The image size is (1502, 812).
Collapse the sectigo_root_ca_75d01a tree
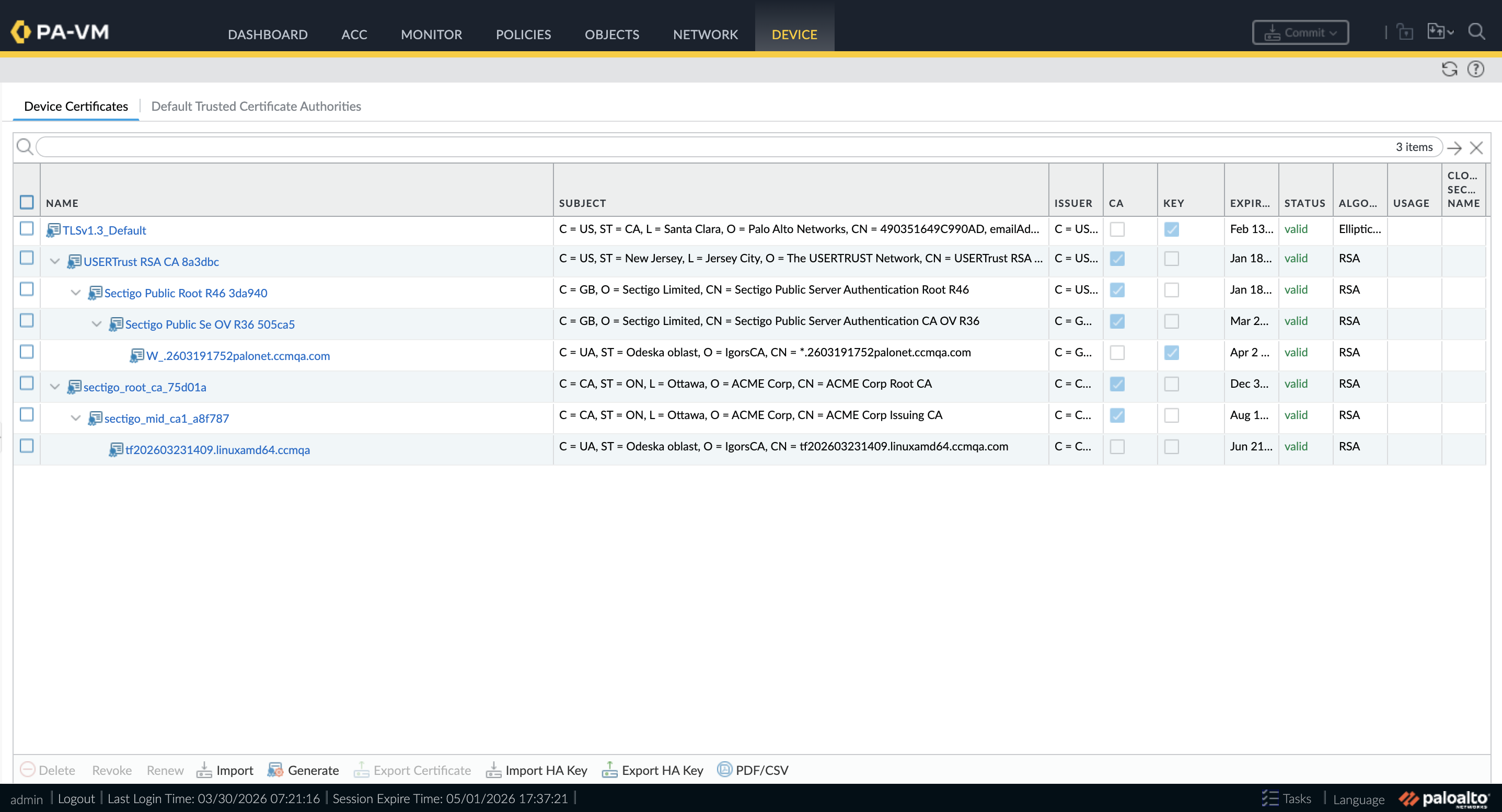[x=55, y=387]
